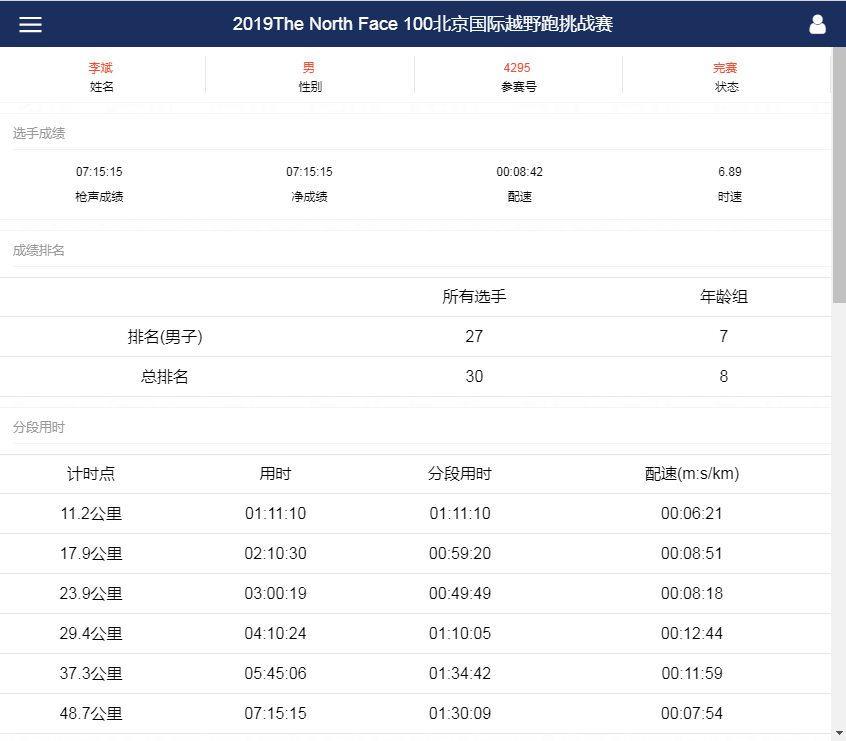Select the 所有选手 column header
This screenshot has width=846, height=741.
click(474, 296)
